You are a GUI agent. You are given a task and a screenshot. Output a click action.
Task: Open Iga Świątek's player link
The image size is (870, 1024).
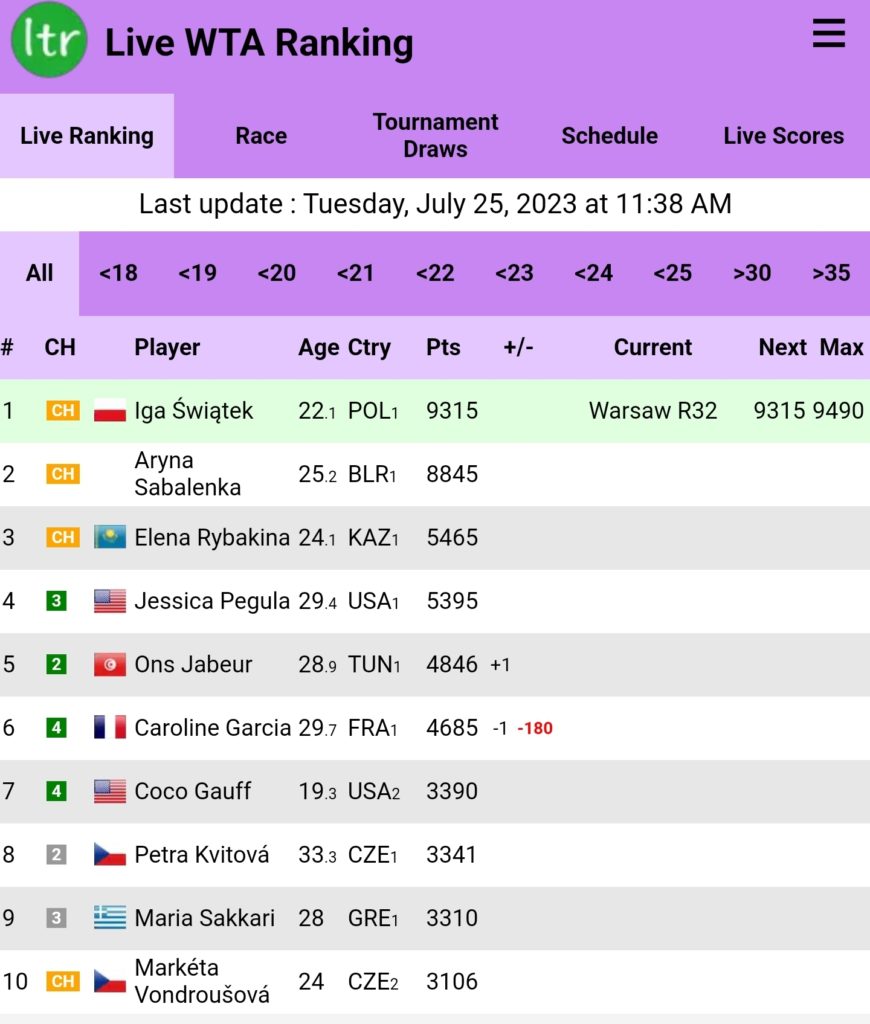194,411
